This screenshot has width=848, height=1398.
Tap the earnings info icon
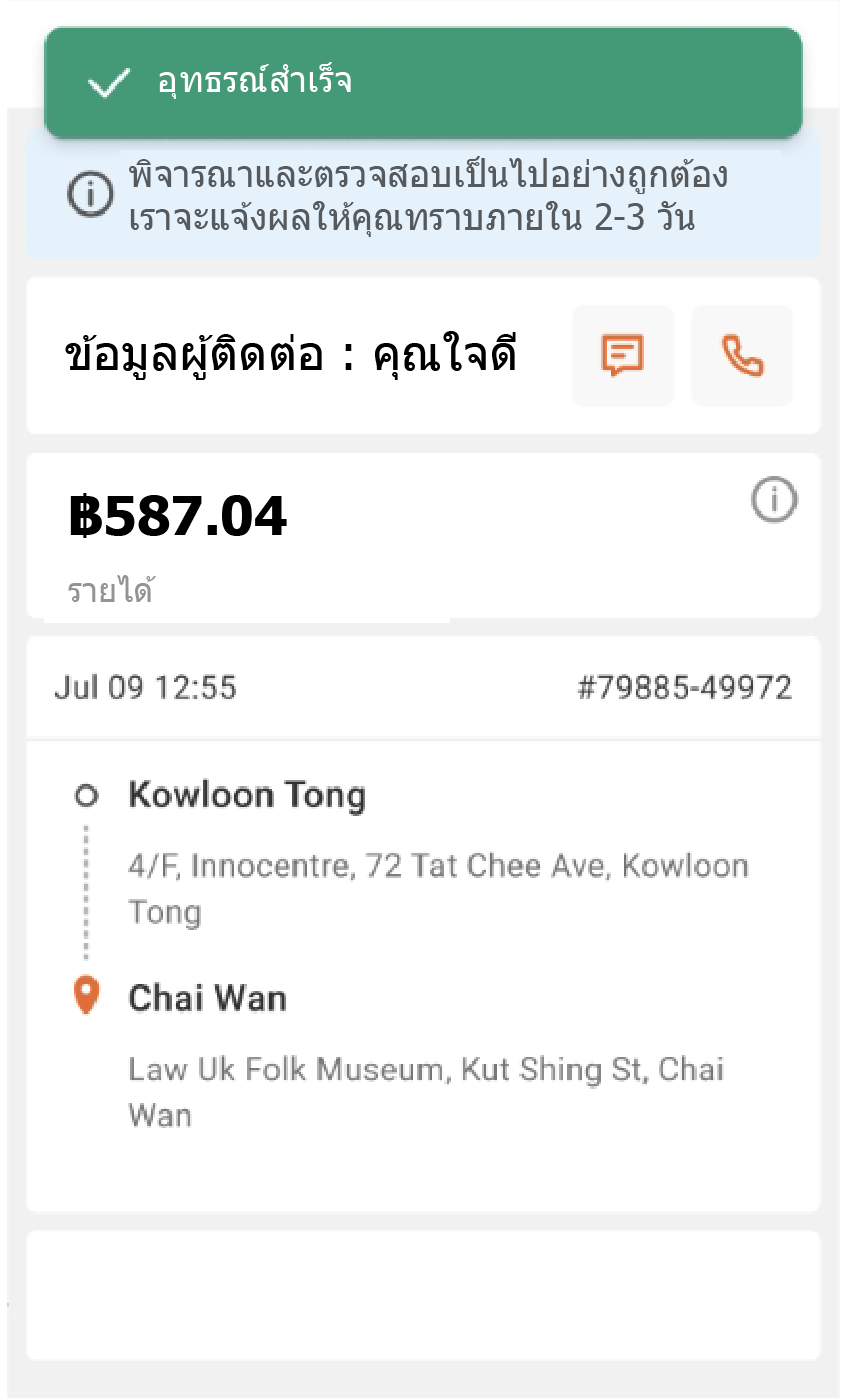774,500
